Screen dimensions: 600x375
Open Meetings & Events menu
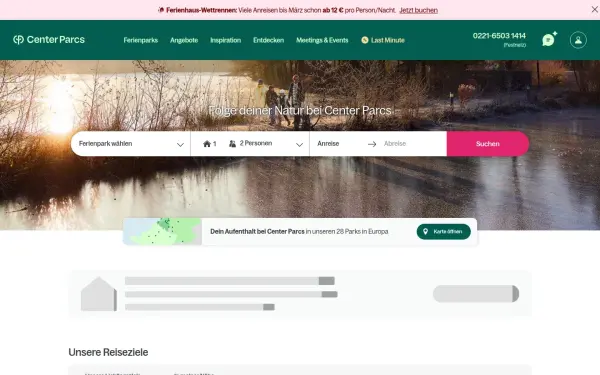click(322, 40)
